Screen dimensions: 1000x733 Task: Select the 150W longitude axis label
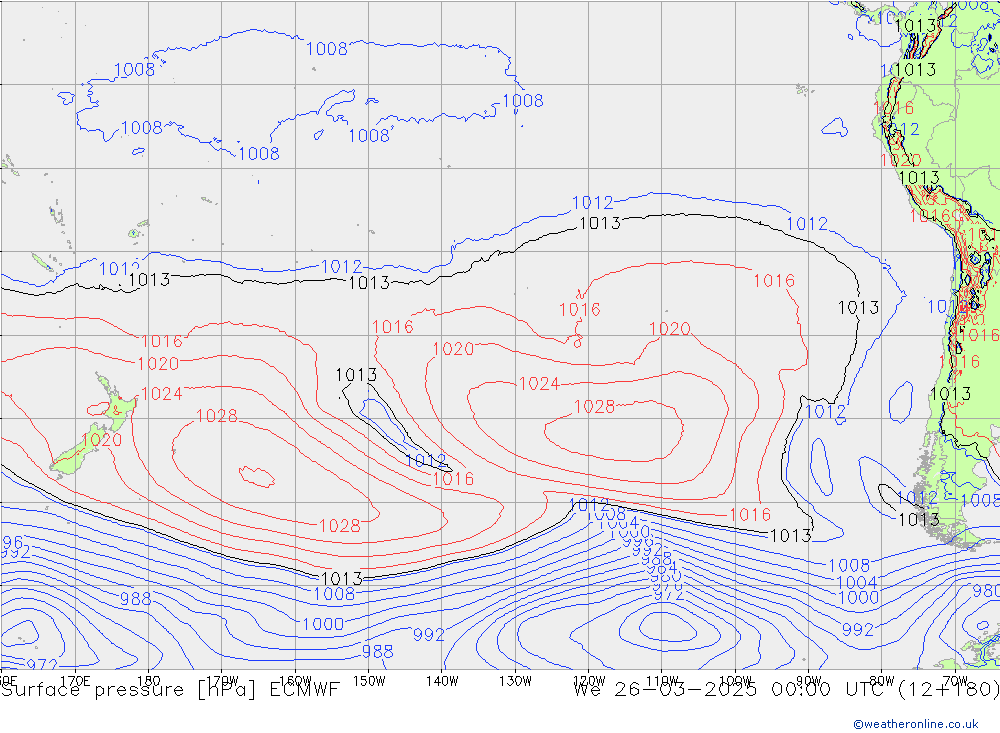click(x=369, y=681)
